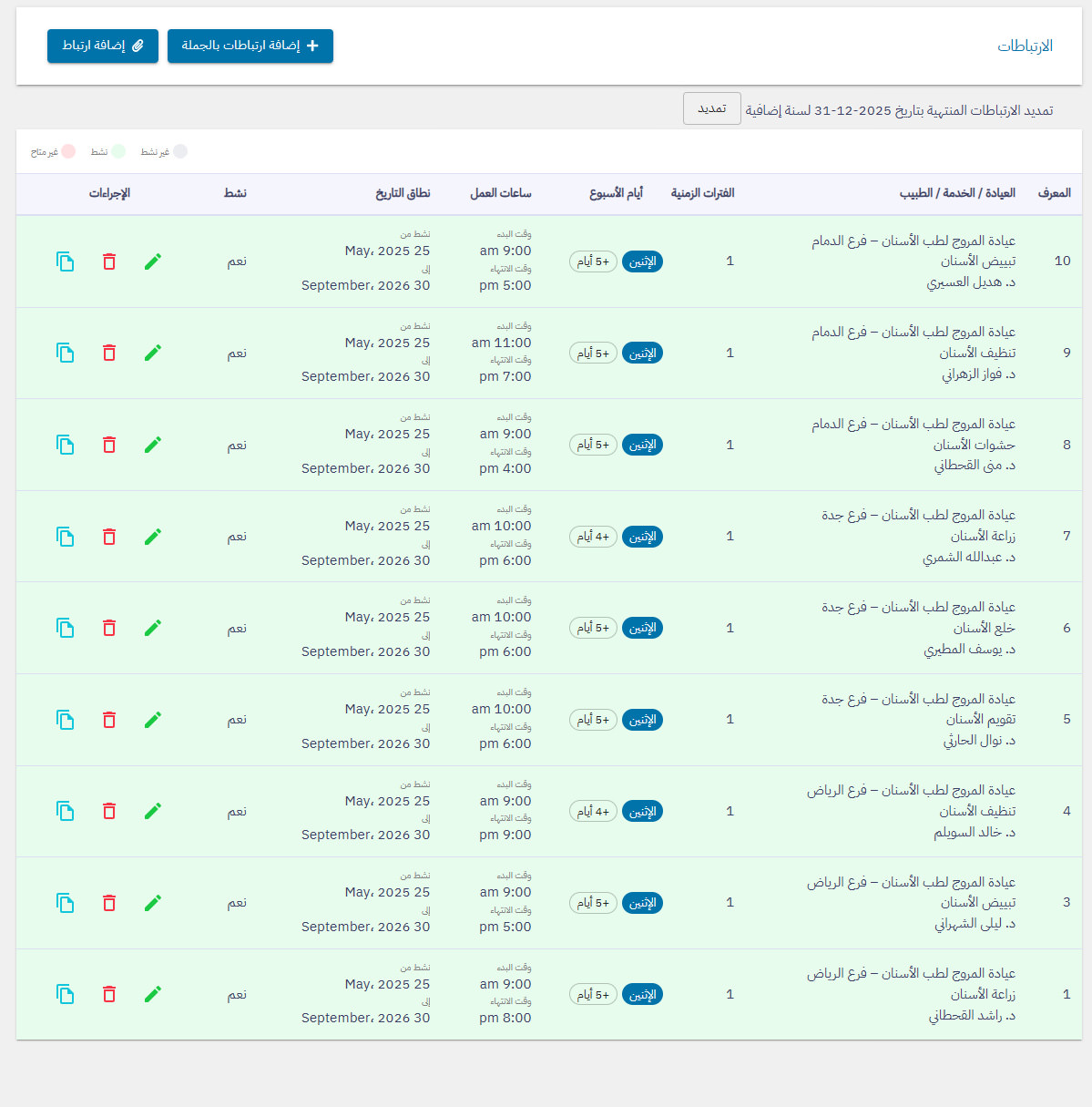Screen dimensions: 1092x1107
Task: Click the green نشط legend swatch
Action: (x=118, y=152)
